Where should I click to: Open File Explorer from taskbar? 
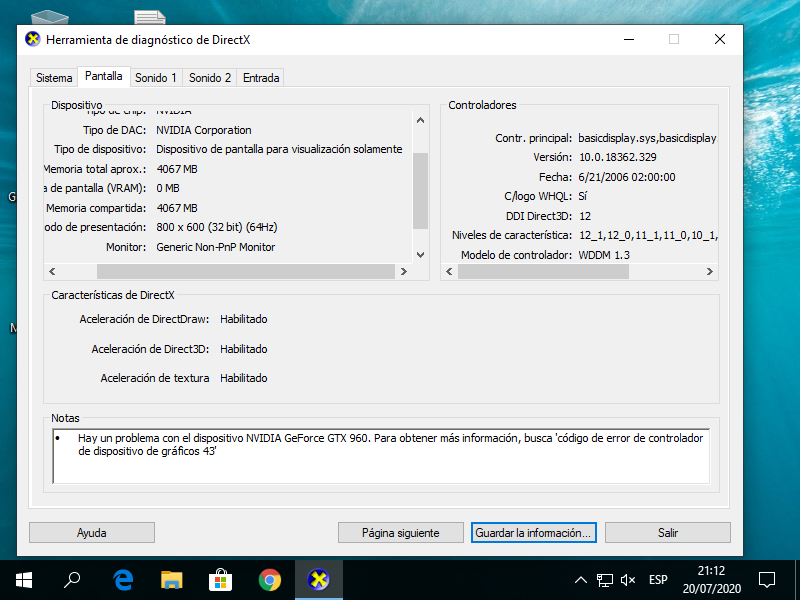coord(171,580)
